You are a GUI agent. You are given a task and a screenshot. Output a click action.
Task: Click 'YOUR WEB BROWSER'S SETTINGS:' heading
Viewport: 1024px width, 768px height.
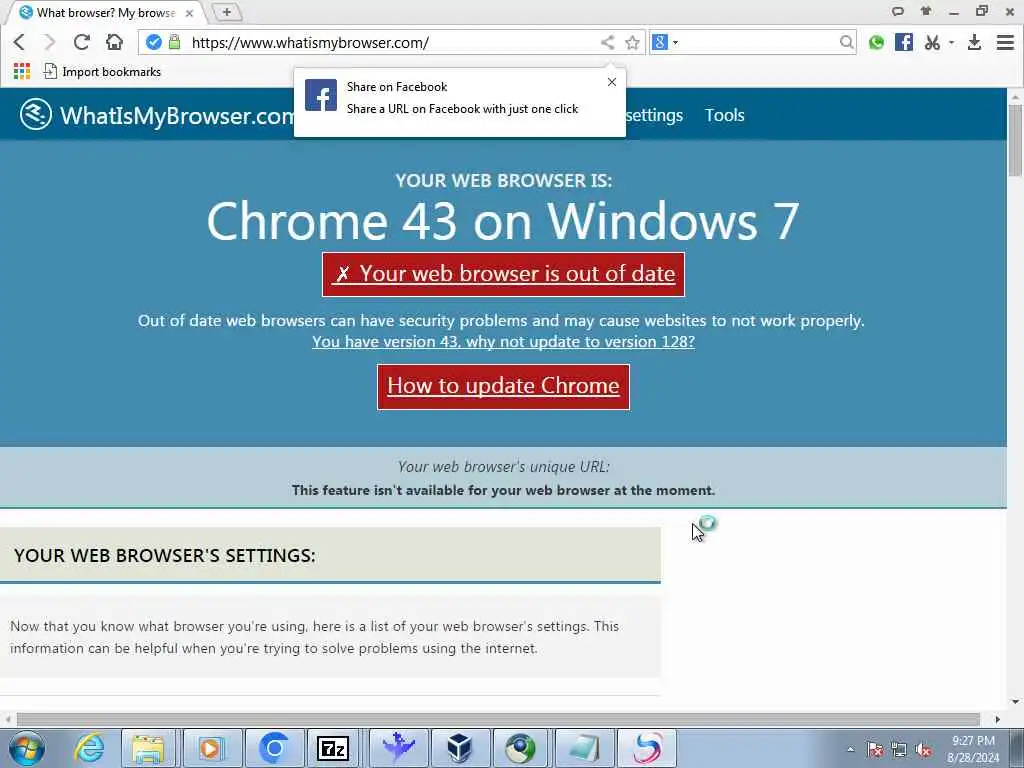(165, 556)
